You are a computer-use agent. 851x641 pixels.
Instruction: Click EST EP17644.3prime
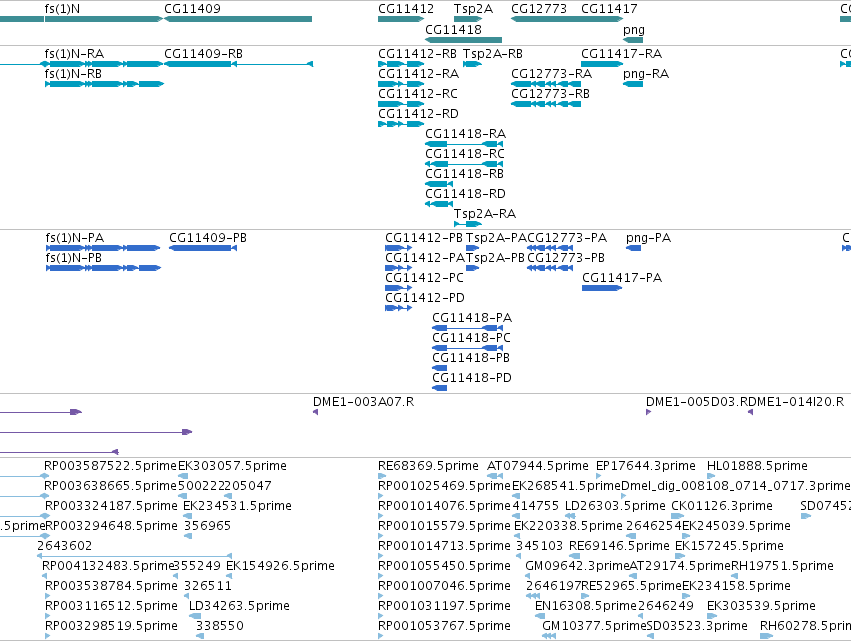pos(599,476)
